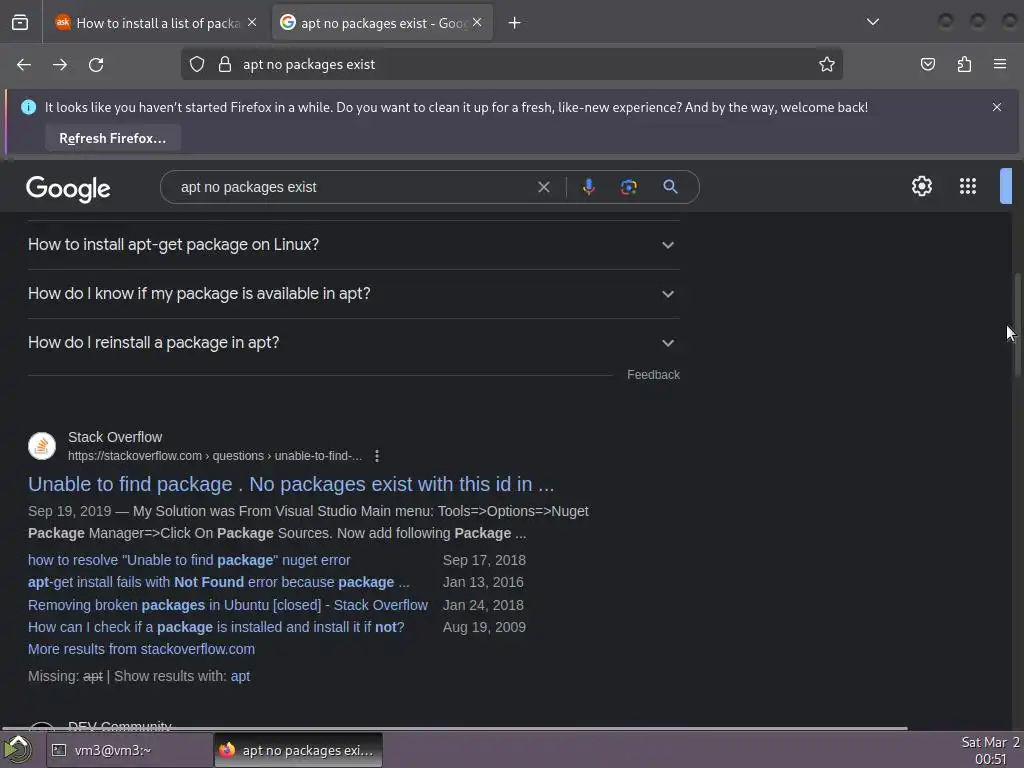
Task: Clear the Google search query with X
Action: 543,187
